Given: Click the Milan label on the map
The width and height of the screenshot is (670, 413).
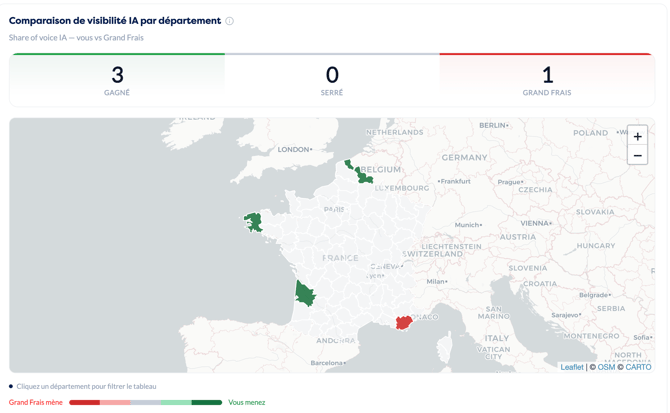Looking at the screenshot, I should tap(435, 281).
